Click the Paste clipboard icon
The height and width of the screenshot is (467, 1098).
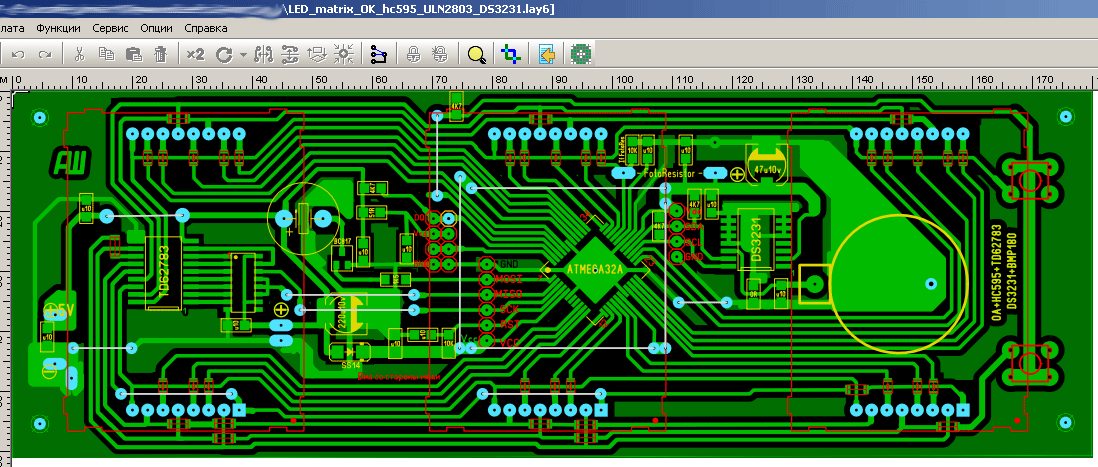133,54
